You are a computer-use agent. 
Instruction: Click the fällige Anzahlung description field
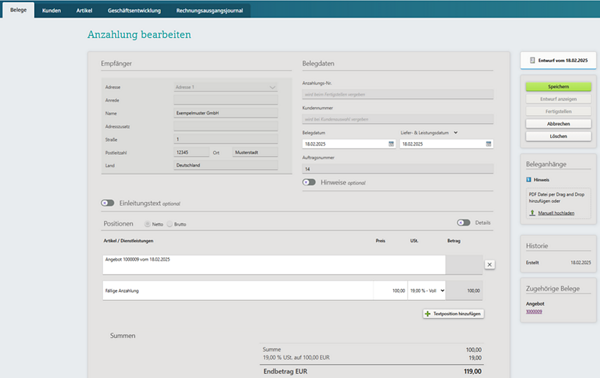pos(238,291)
